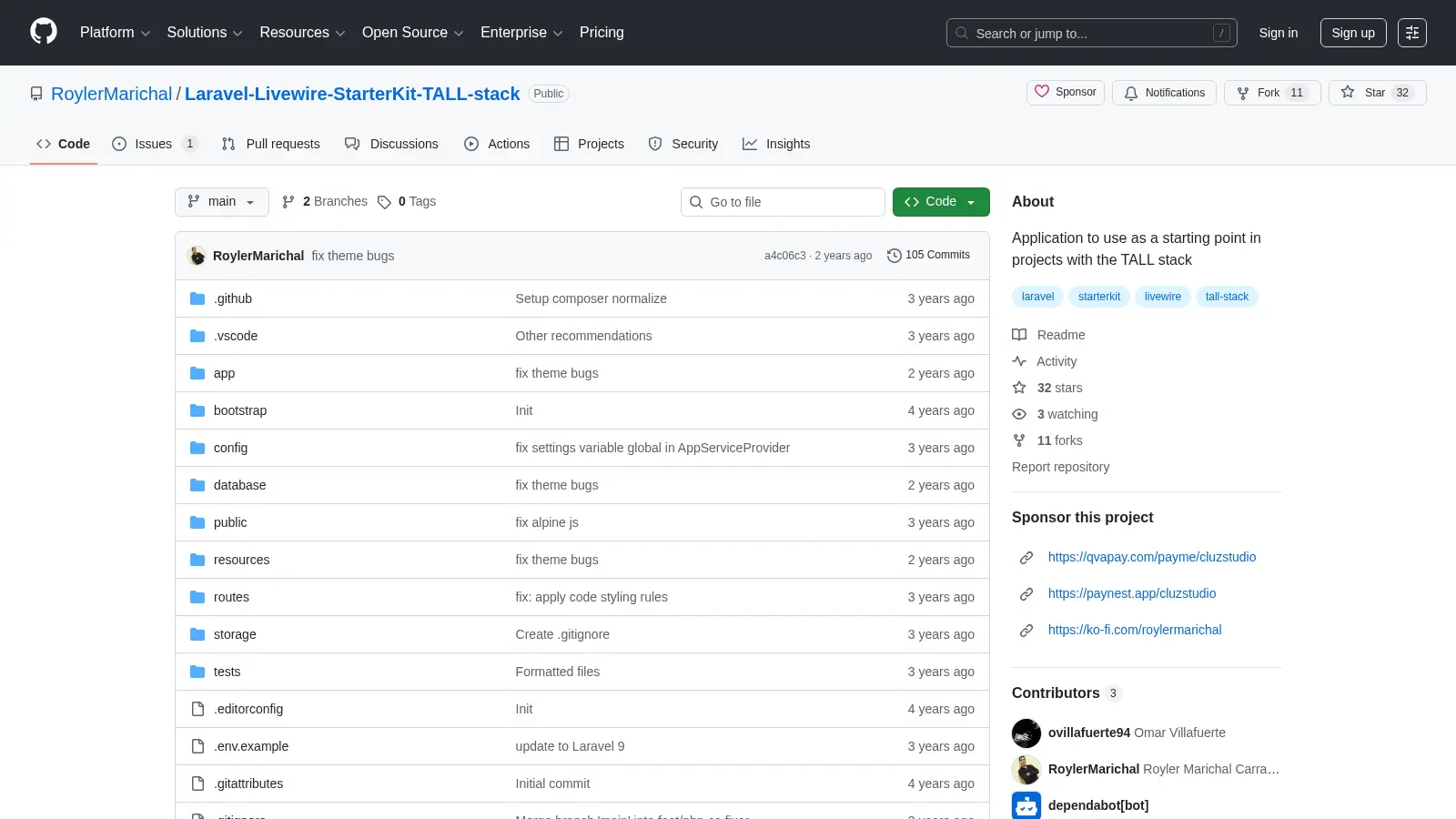Click the tests folder icon
Screen dimensions: 1456x819
click(197, 672)
